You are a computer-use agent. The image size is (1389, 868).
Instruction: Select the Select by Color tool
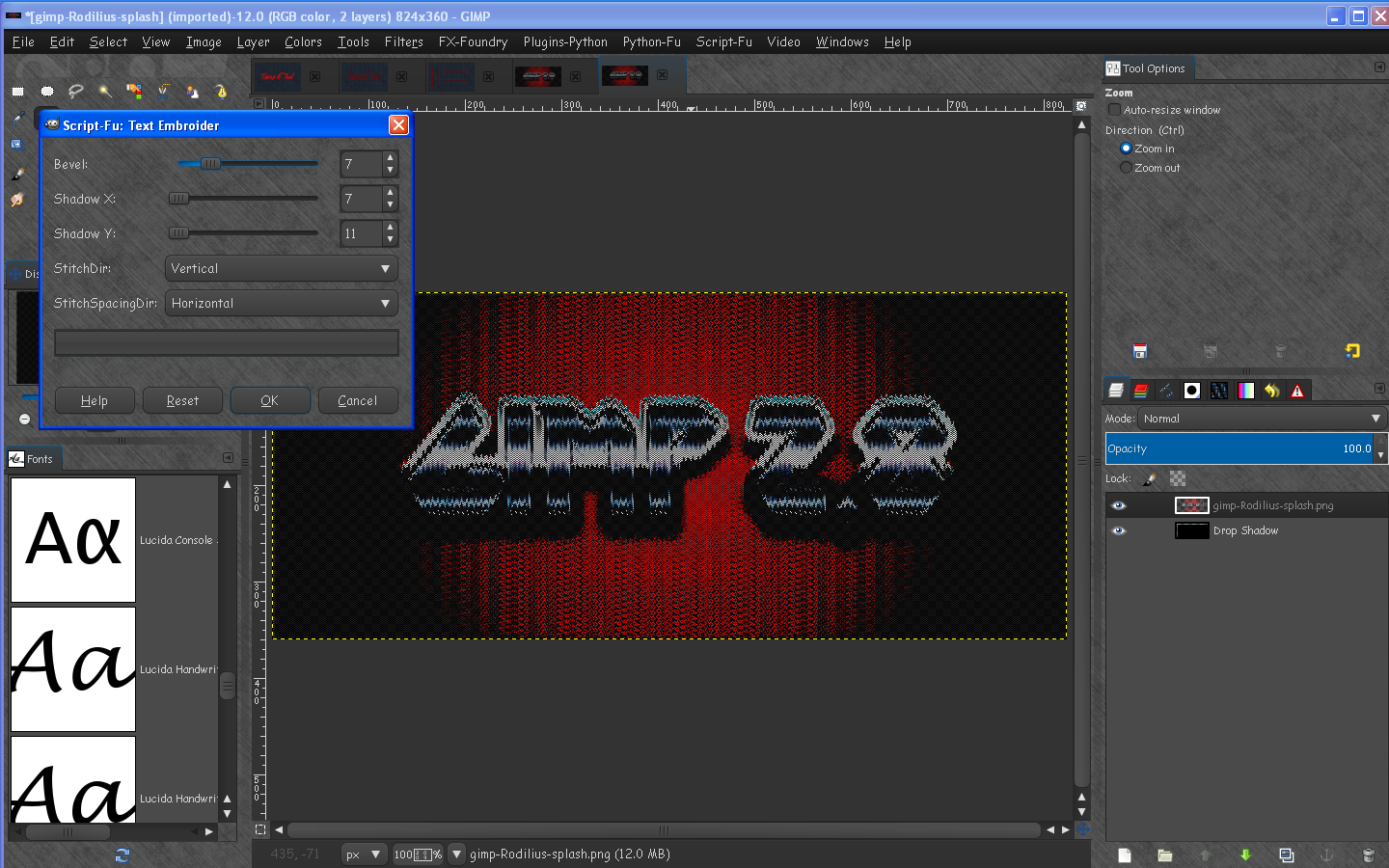tap(134, 92)
